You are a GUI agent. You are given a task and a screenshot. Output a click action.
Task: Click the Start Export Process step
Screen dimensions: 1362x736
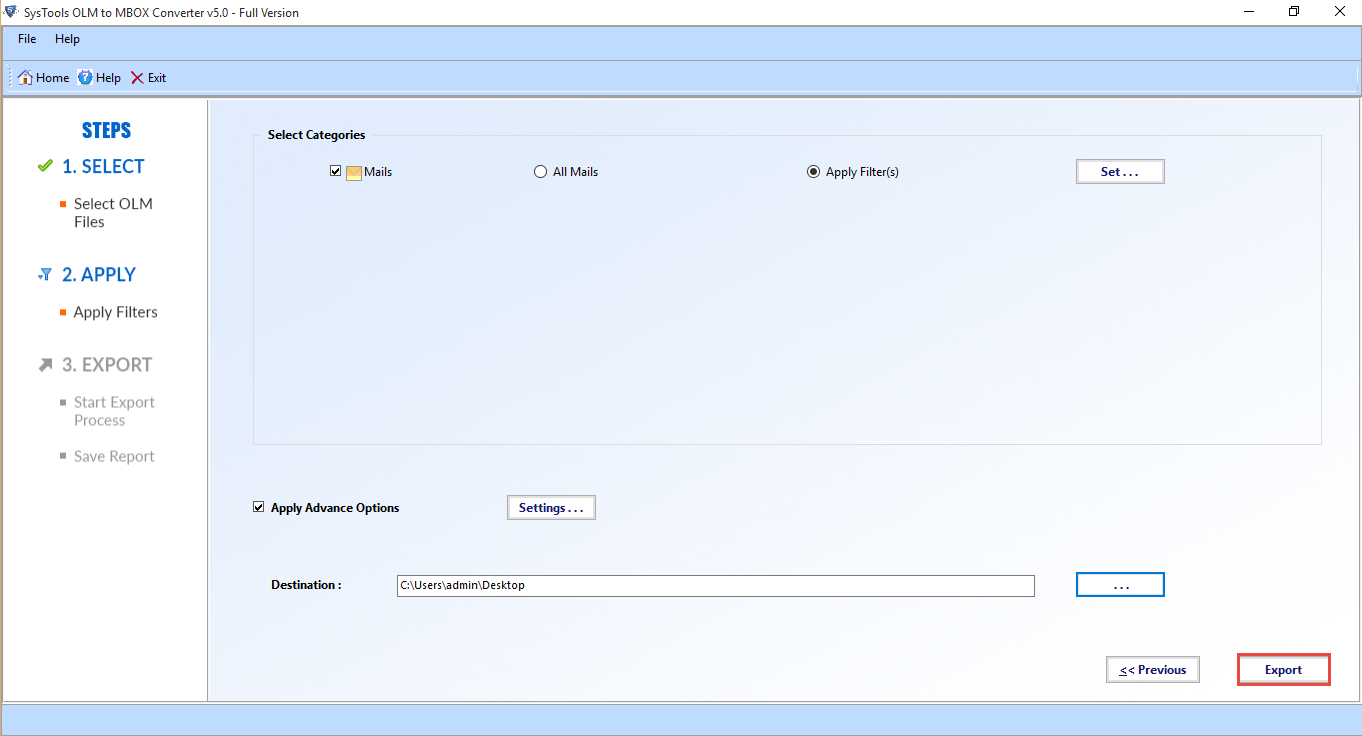(114, 411)
